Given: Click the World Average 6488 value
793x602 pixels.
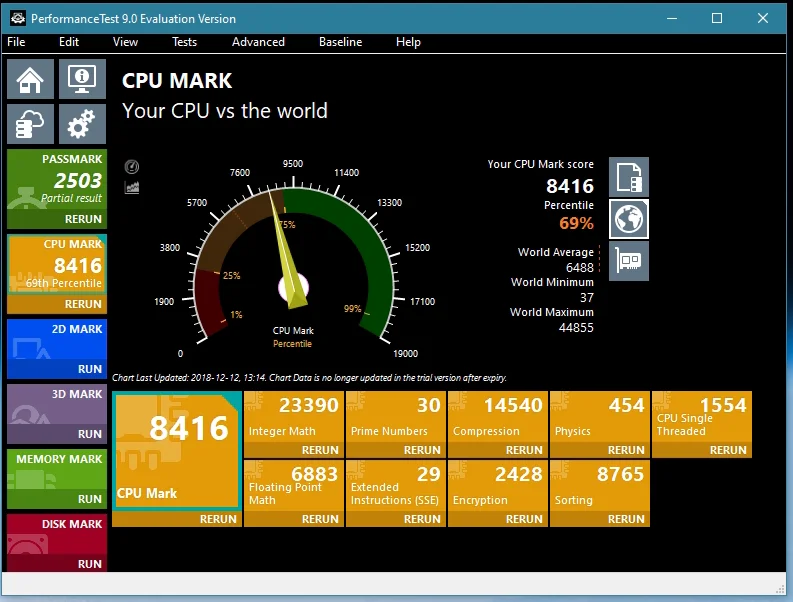Looking at the screenshot, I should [x=580, y=267].
